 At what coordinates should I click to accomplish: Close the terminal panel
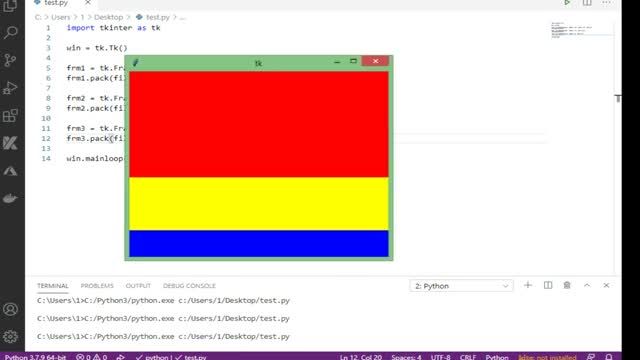point(607,285)
